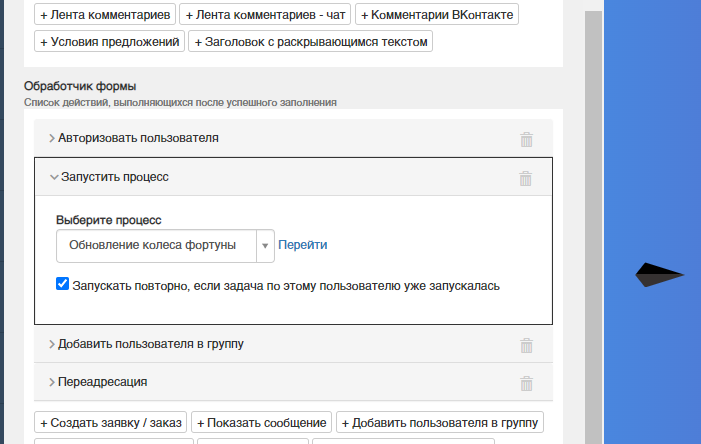Delete the Запустить процесс action
The width and height of the screenshot is (701, 444).
coord(525,178)
